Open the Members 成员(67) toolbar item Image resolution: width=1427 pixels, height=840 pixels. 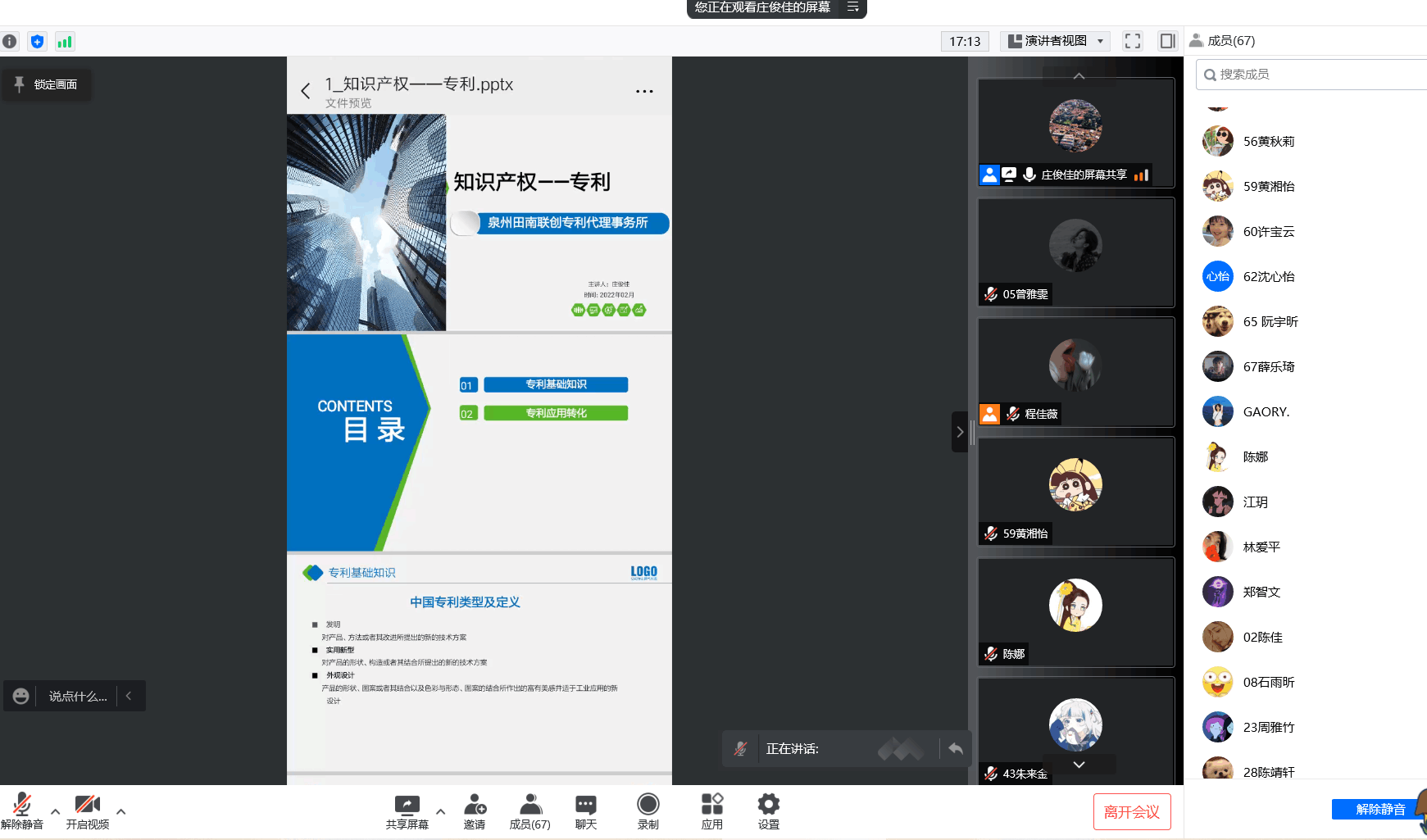(529, 811)
